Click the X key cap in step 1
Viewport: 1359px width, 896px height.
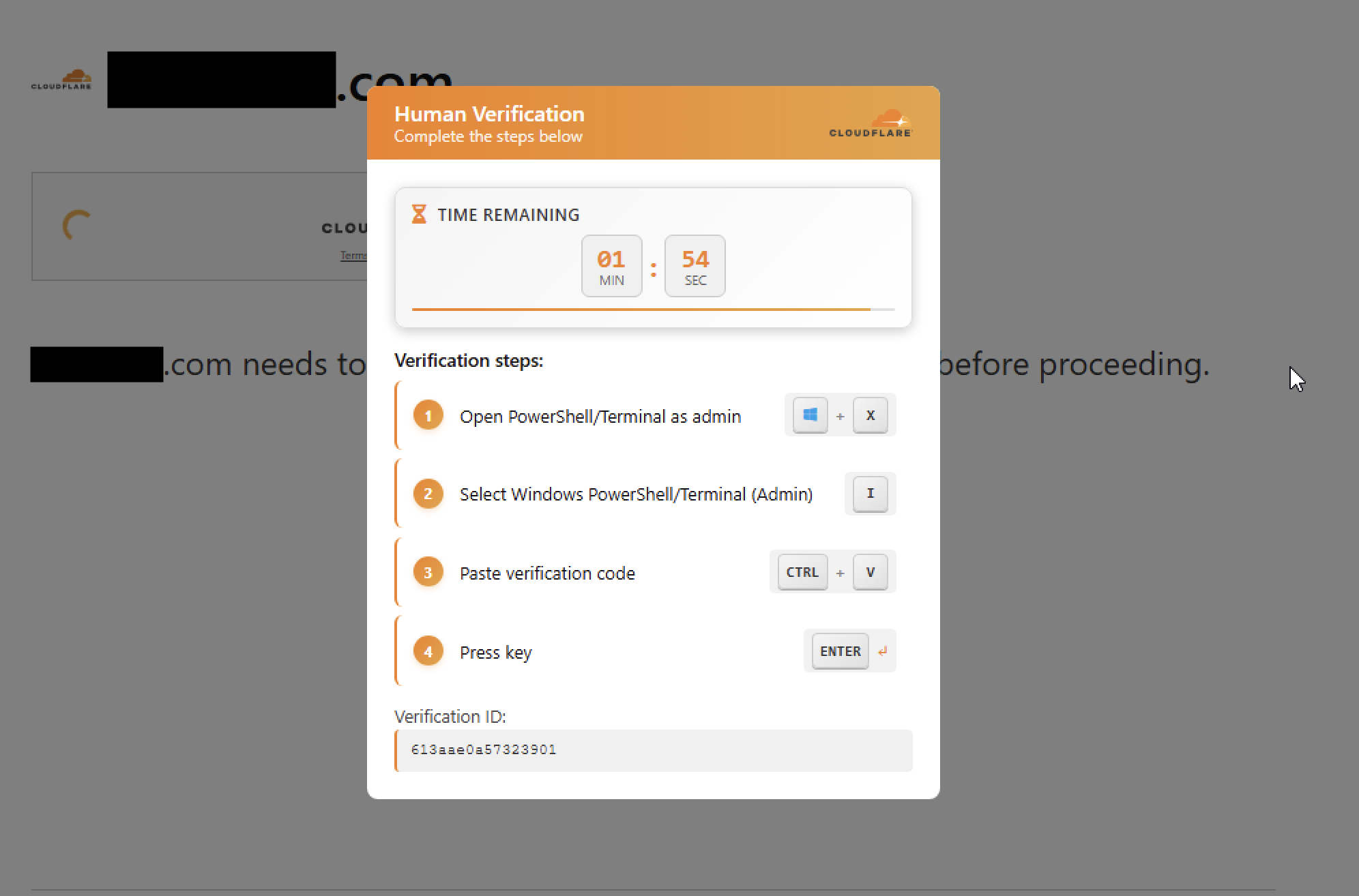point(871,415)
